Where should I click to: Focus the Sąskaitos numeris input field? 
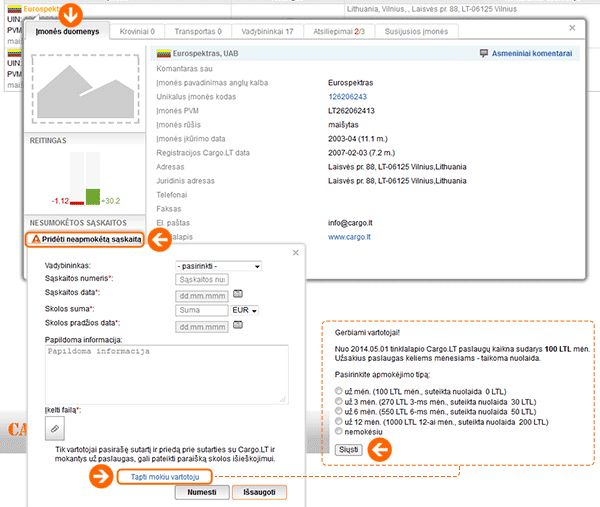tap(202, 280)
